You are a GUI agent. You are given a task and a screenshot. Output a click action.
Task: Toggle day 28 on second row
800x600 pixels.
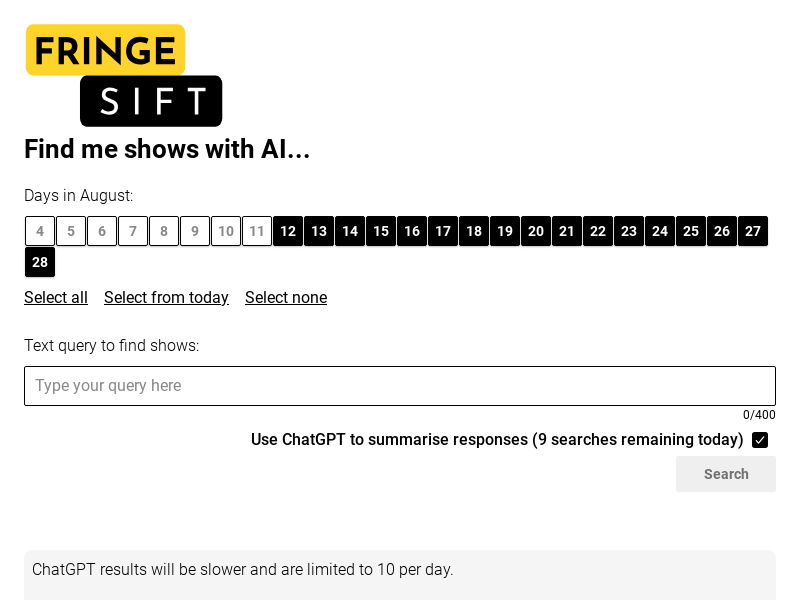40,262
